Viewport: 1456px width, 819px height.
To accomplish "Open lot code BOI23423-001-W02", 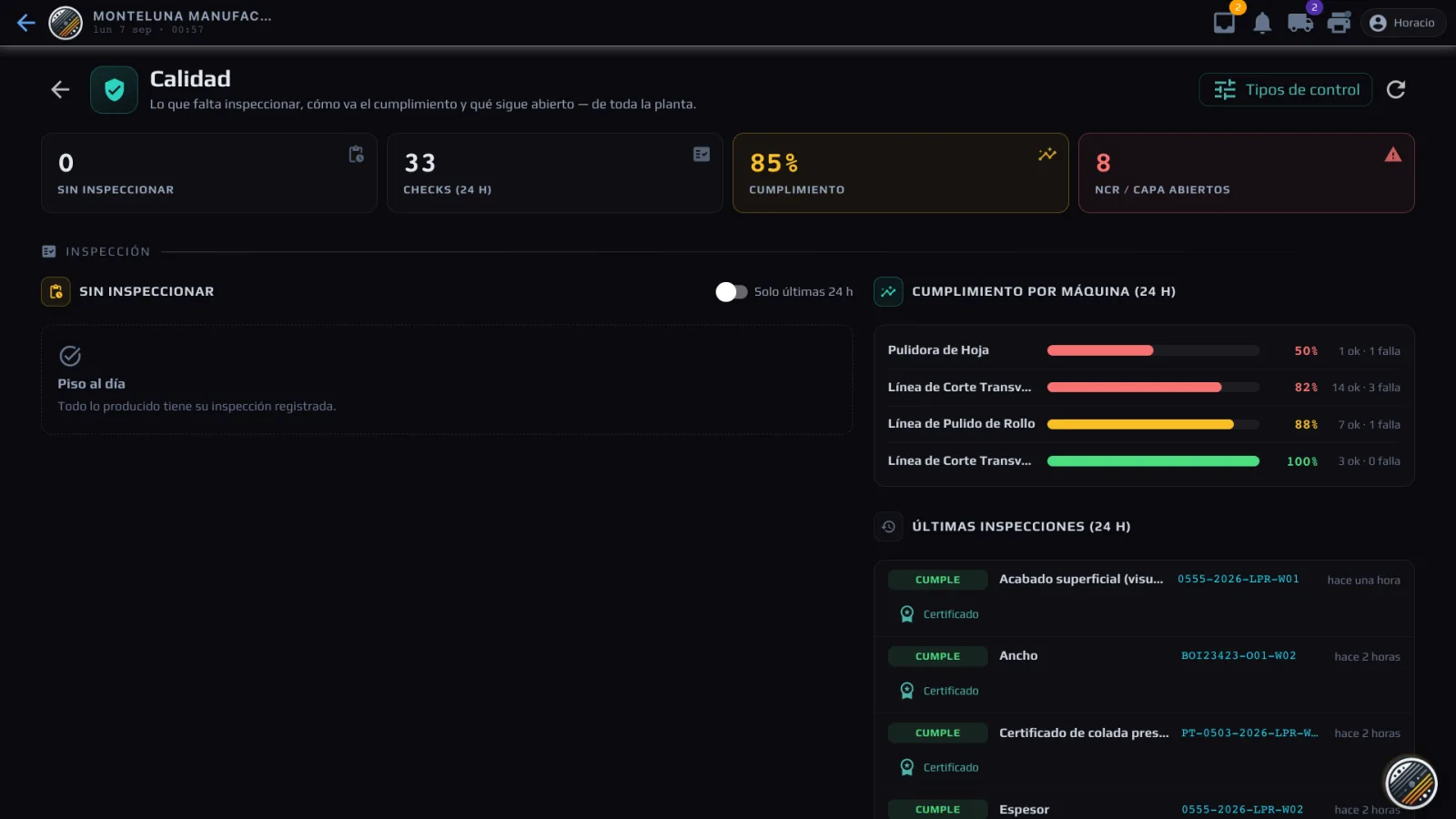I will tap(1239, 655).
